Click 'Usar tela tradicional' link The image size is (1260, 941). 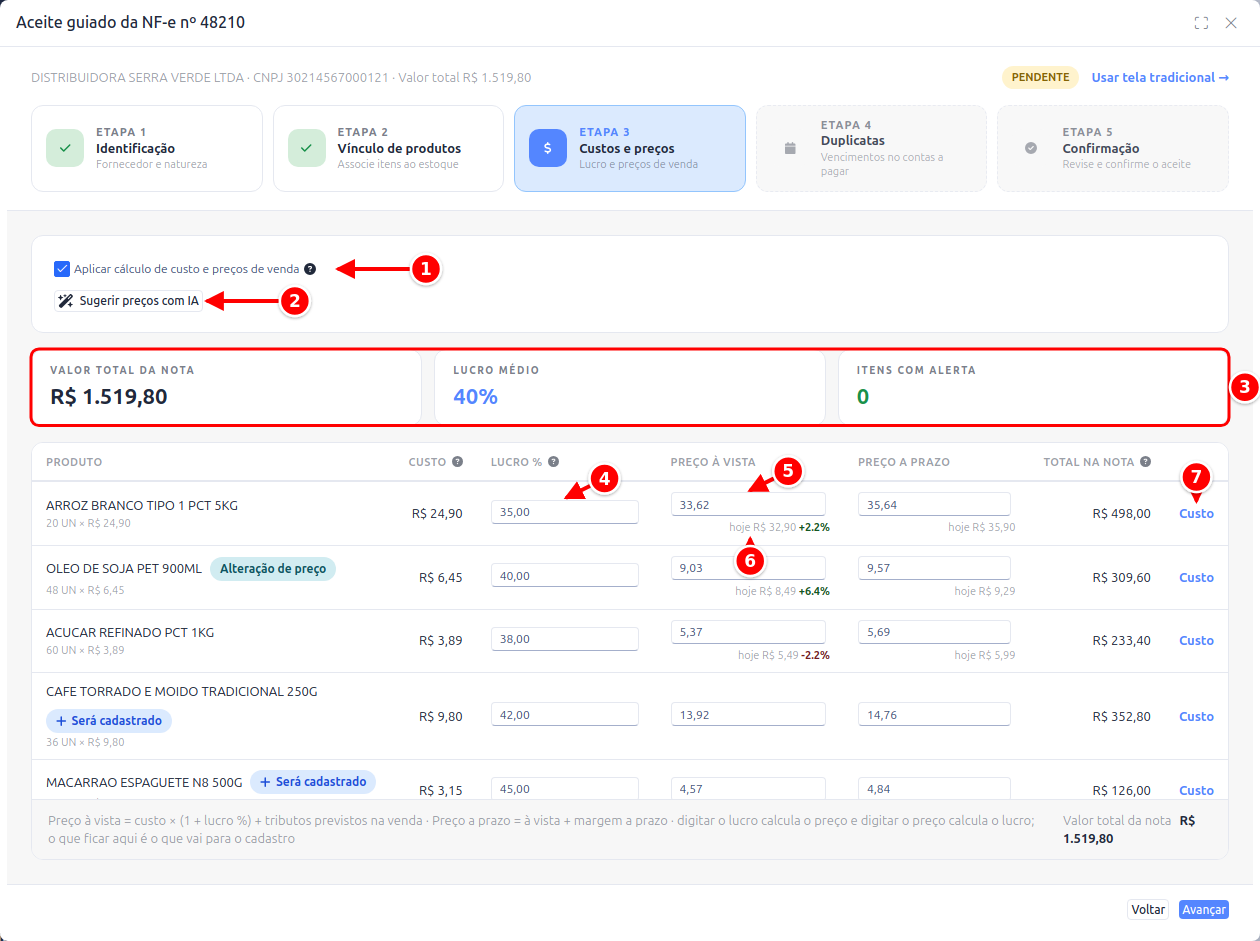click(1160, 77)
